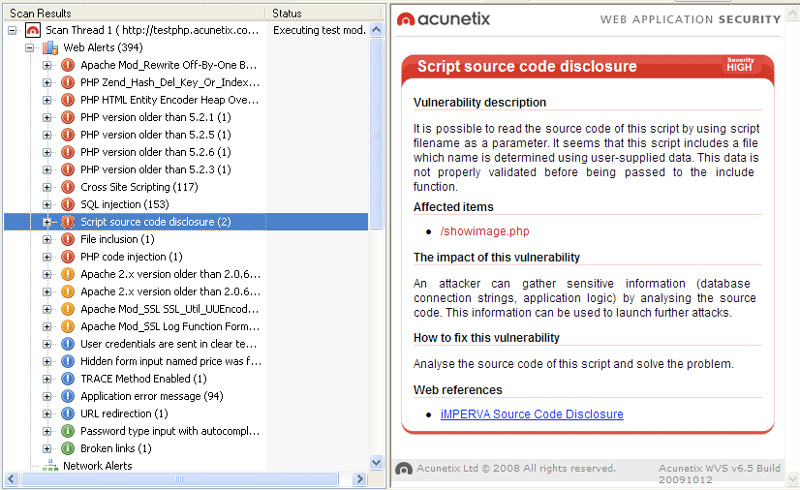Click the Network Alerts icon

tap(50, 466)
